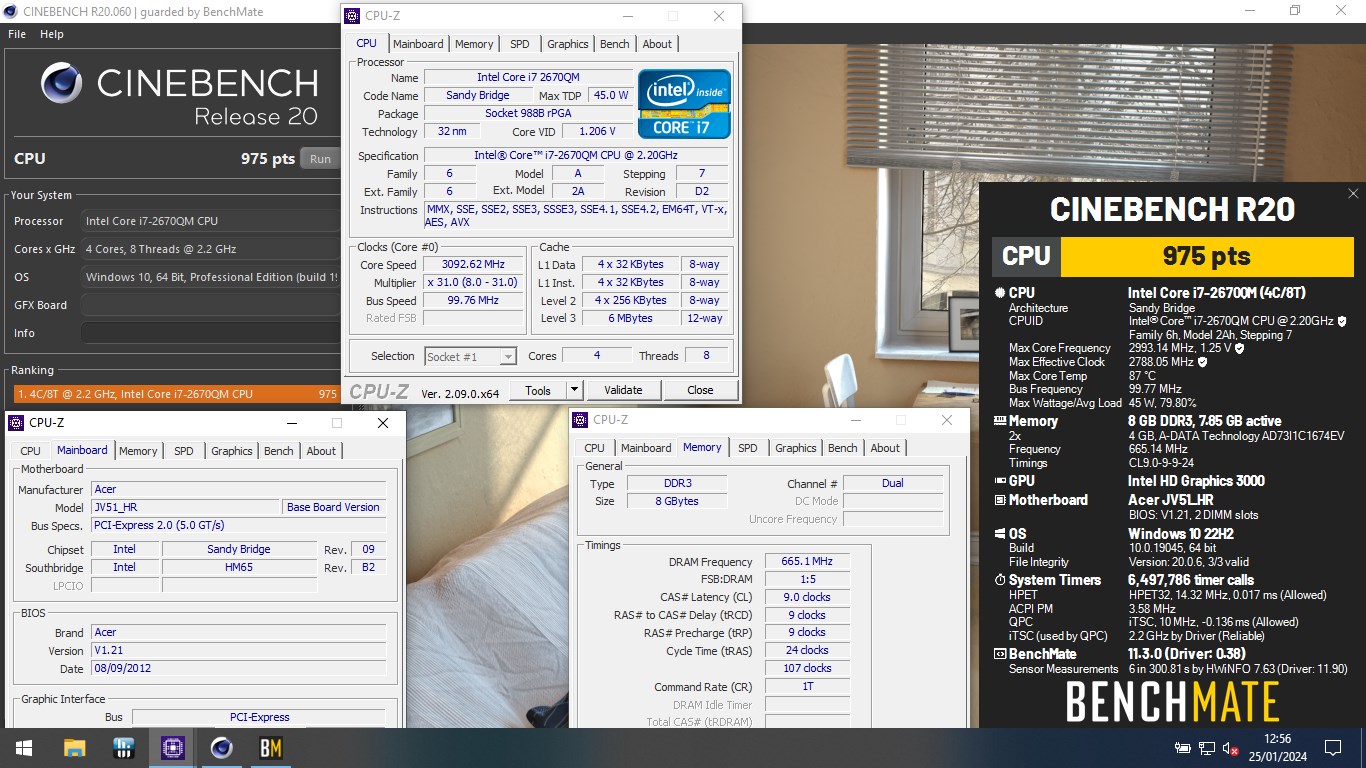Open the Cinebench taskbar icon
The image size is (1366, 768).
(x=222, y=748)
